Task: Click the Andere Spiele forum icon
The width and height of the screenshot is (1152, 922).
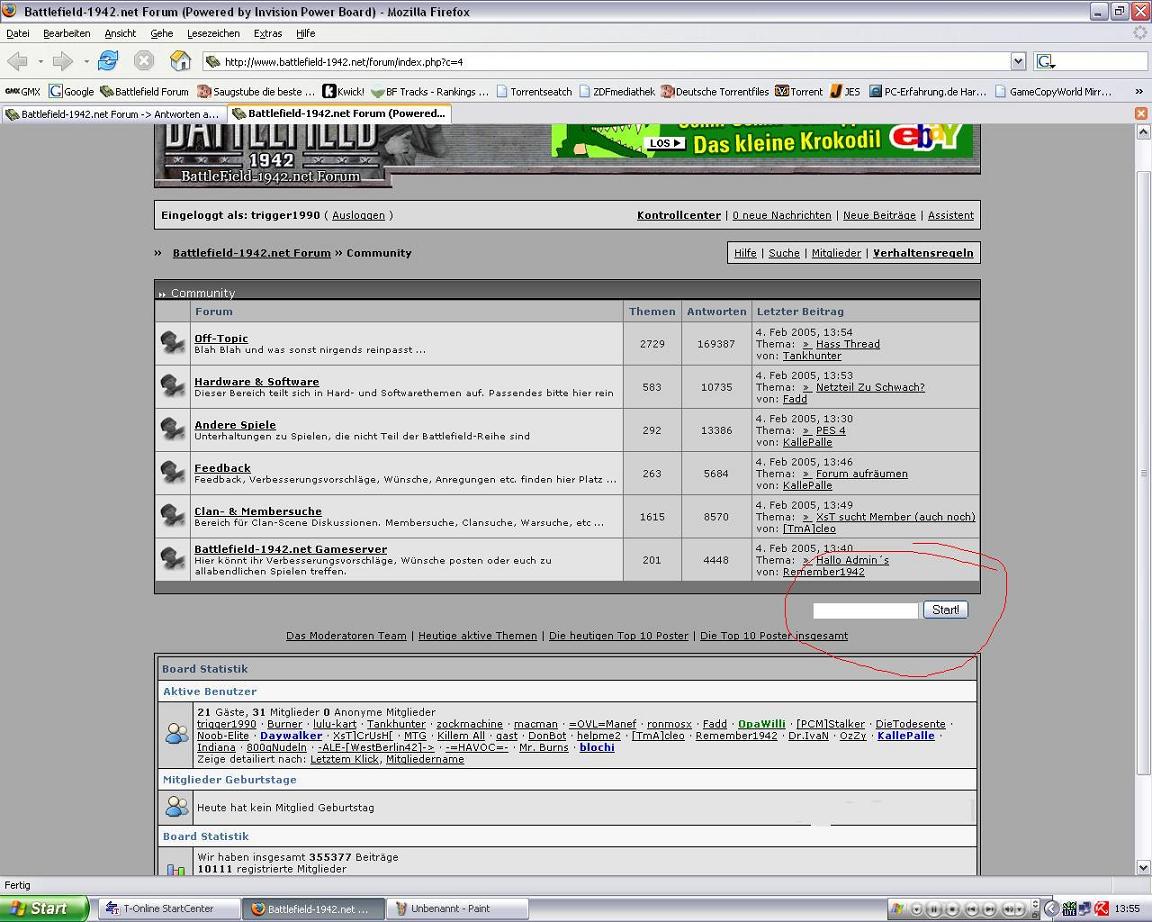Action: coord(173,430)
